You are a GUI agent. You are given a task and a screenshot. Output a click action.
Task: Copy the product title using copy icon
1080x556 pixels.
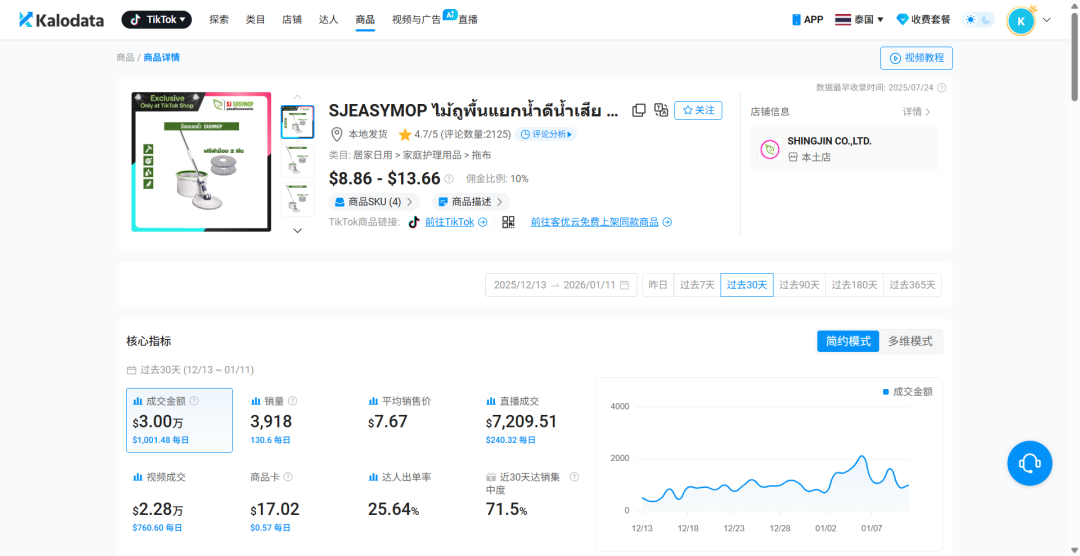click(639, 110)
